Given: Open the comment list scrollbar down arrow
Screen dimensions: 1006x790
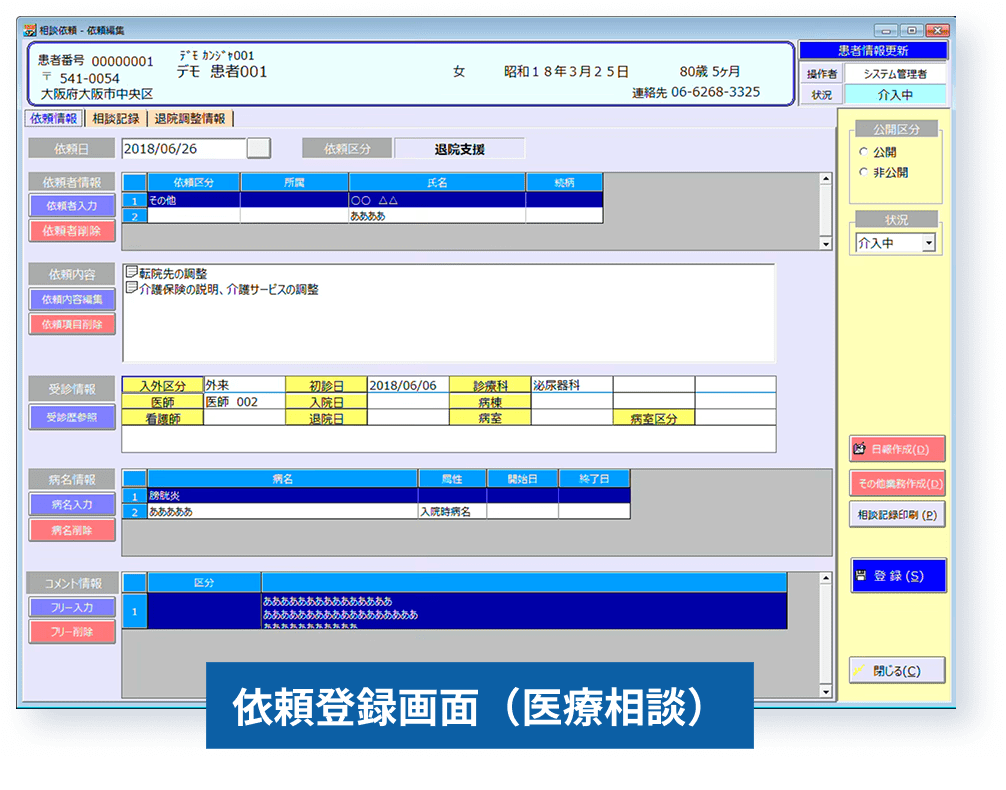Looking at the screenshot, I should (x=827, y=691).
